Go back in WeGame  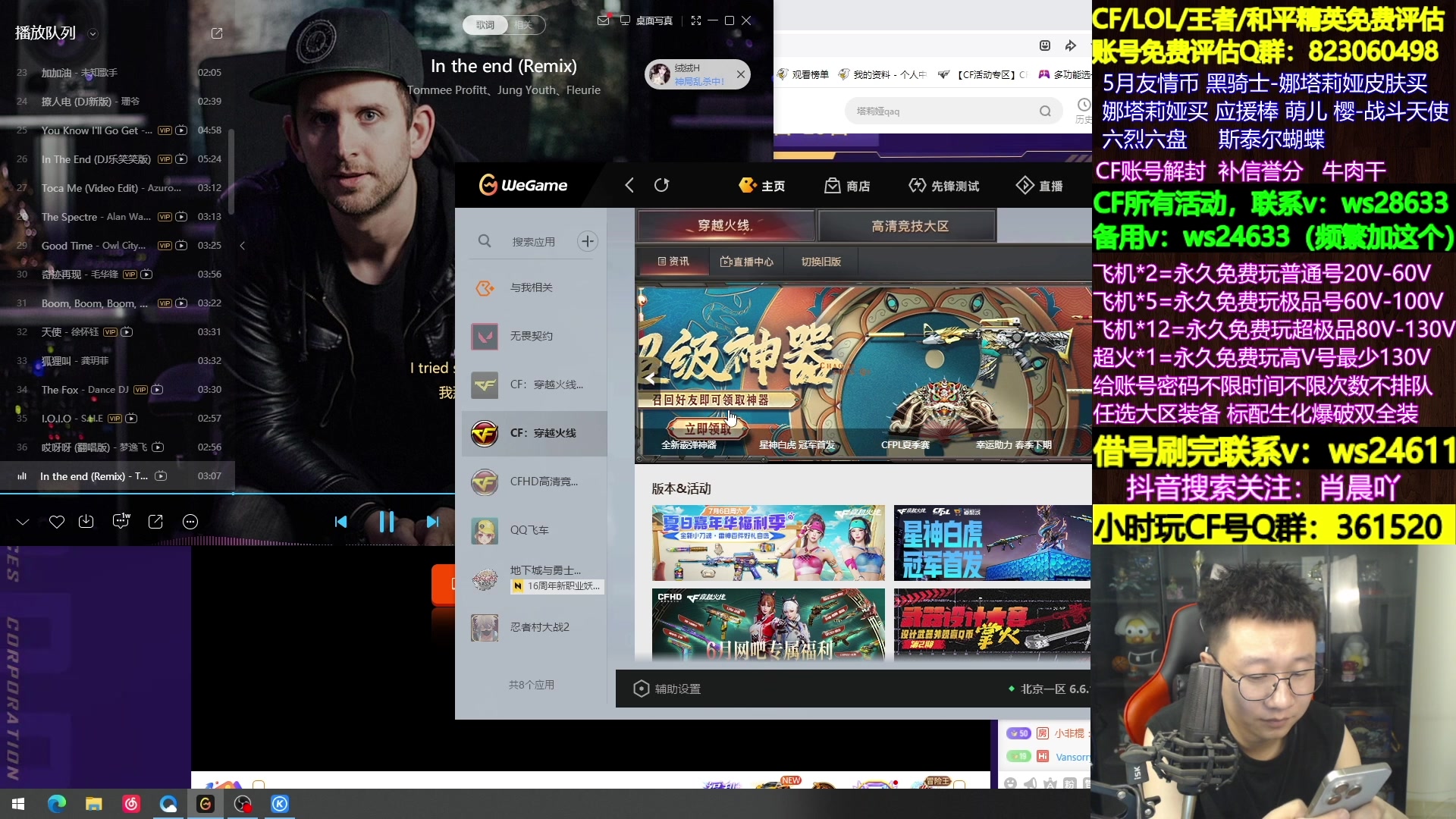pos(629,185)
